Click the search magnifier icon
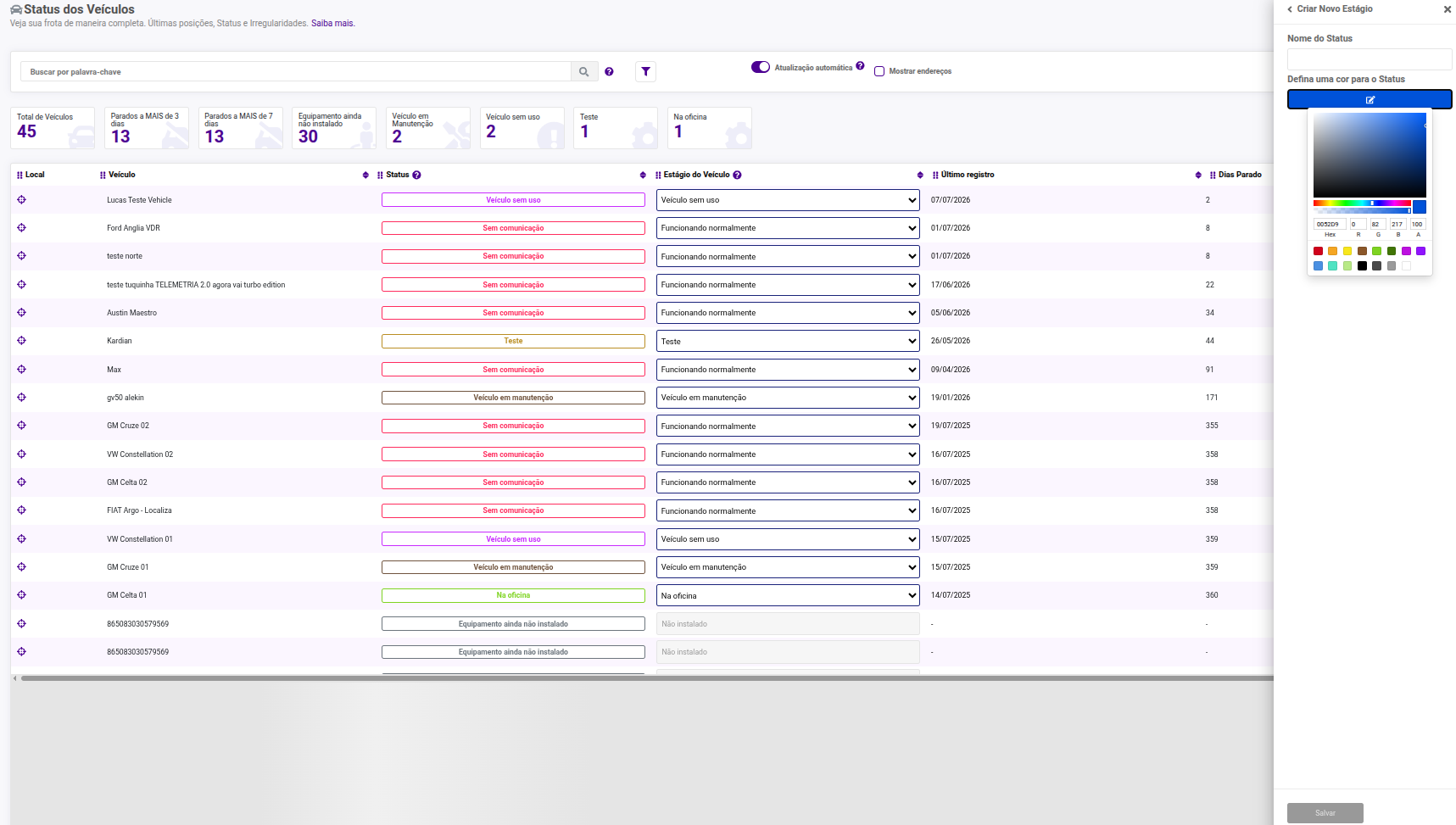Image resolution: width=1456 pixels, height=825 pixels. click(583, 72)
